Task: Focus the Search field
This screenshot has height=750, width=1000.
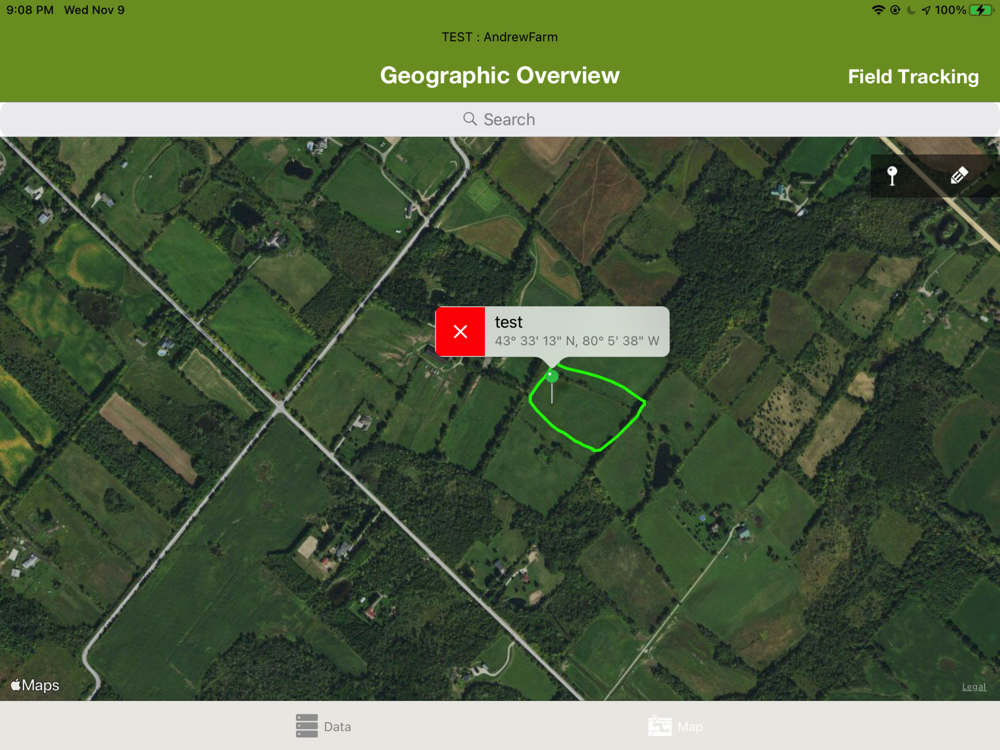Action: click(x=500, y=119)
